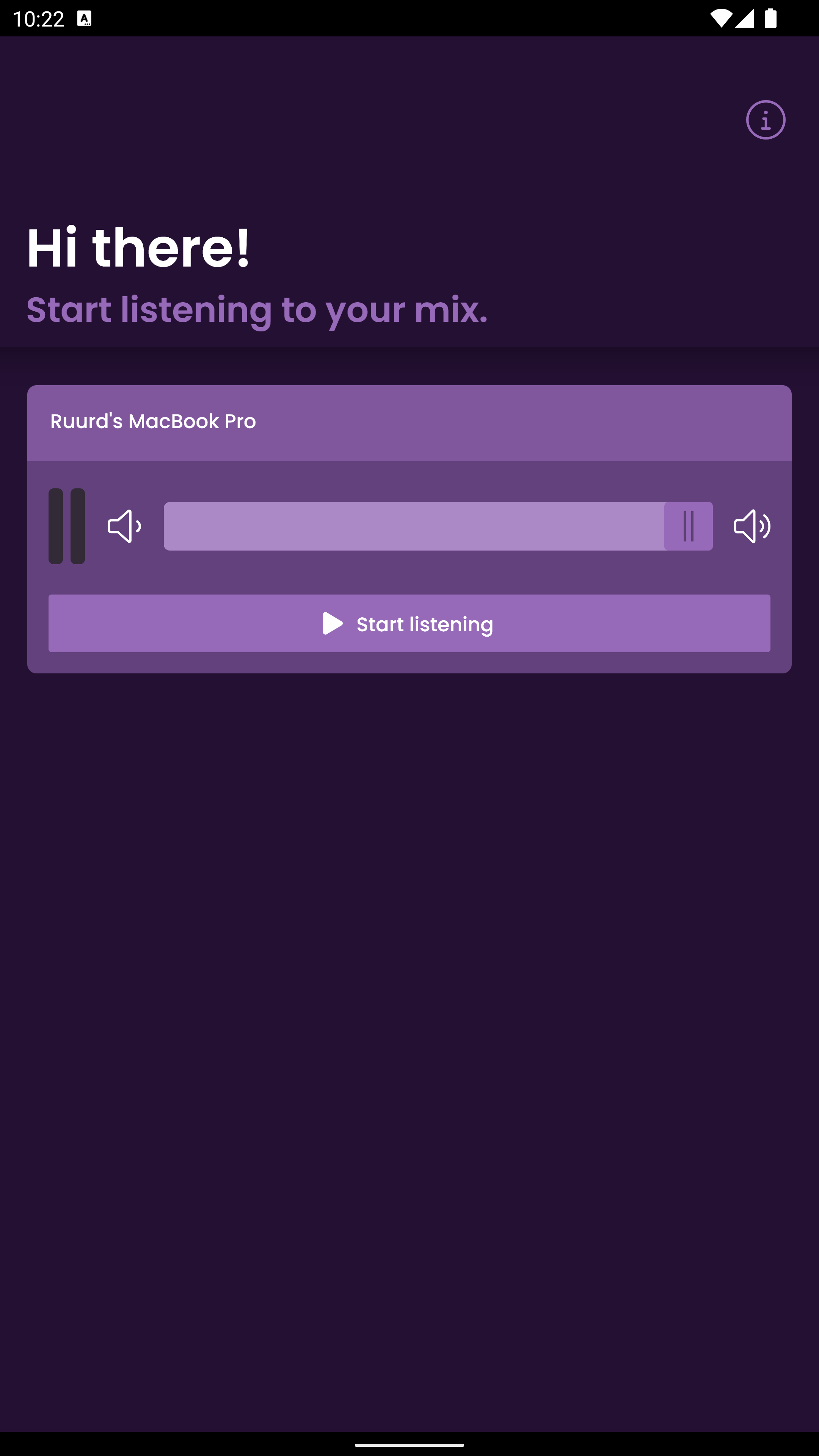Tap the cellular signal icon
819x1456 pixels.
coord(744,19)
